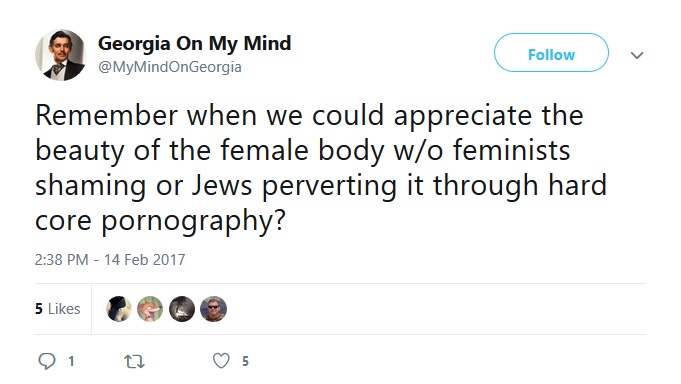The height and width of the screenshot is (384, 681).
Task: Open the liker avatar wearing sunglasses
Action: pyautogui.click(x=213, y=309)
